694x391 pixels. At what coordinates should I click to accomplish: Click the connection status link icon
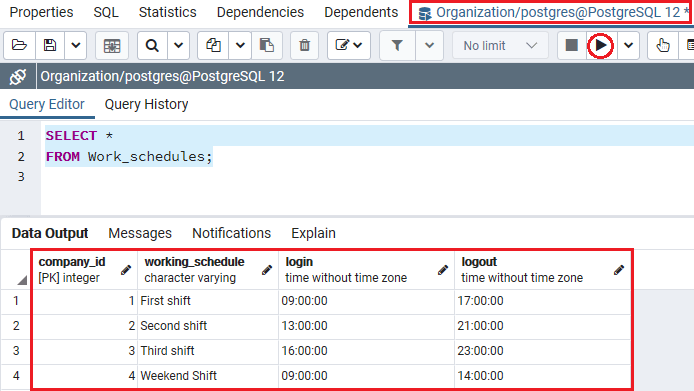[18, 77]
